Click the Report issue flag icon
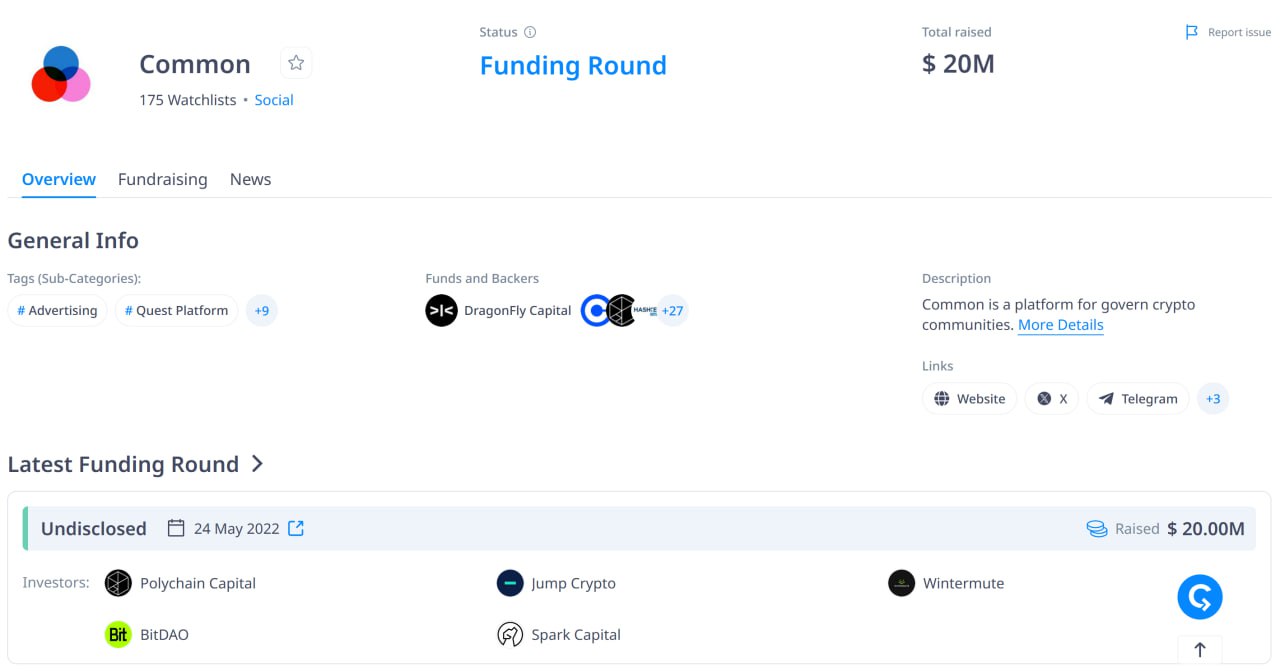The height and width of the screenshot is (671, 1280). (x=1191, y=32)
